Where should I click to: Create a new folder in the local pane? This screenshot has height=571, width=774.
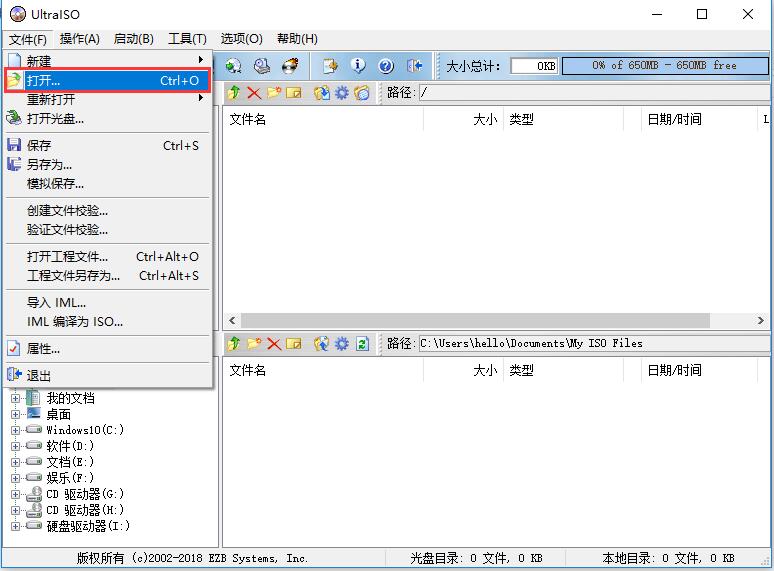point(254,343)
